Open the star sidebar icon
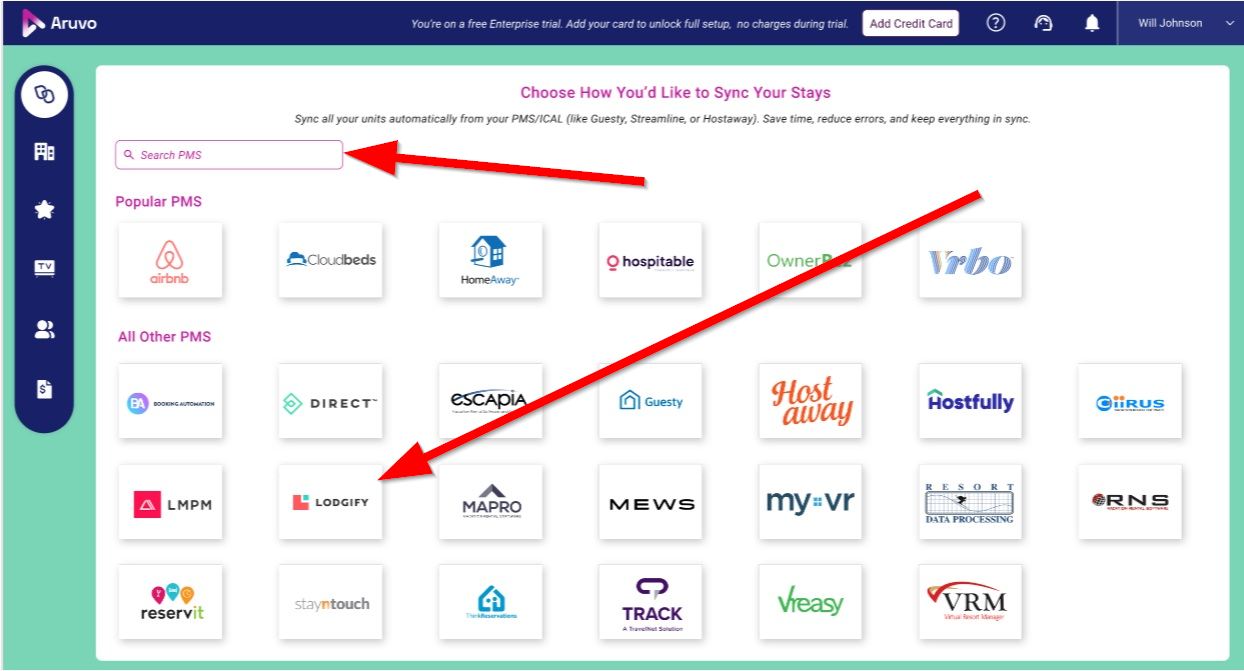 (x=44, y=210)
